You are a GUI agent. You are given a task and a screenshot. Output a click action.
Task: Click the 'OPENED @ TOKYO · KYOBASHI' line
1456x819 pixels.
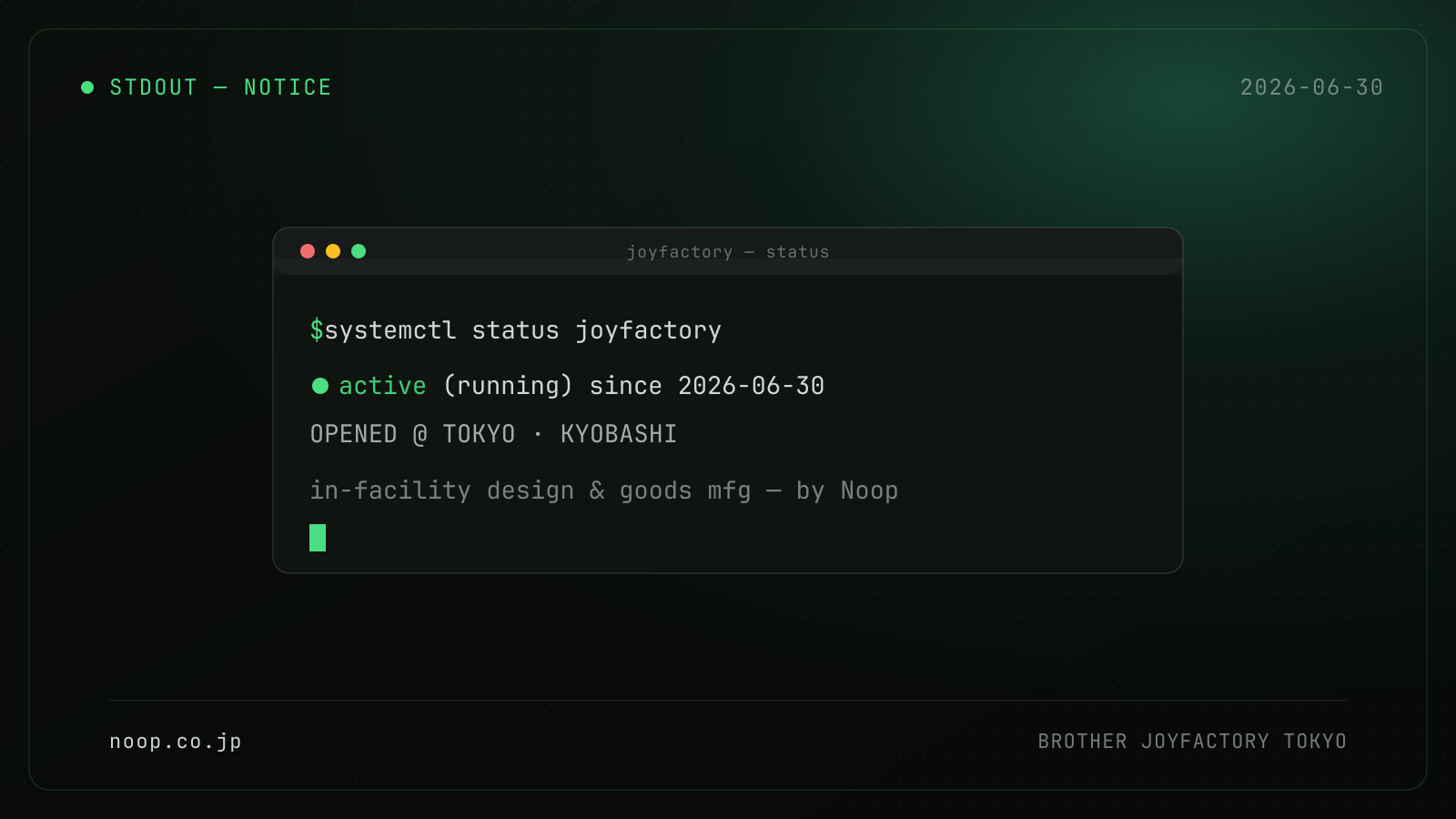tap(493, 434)
